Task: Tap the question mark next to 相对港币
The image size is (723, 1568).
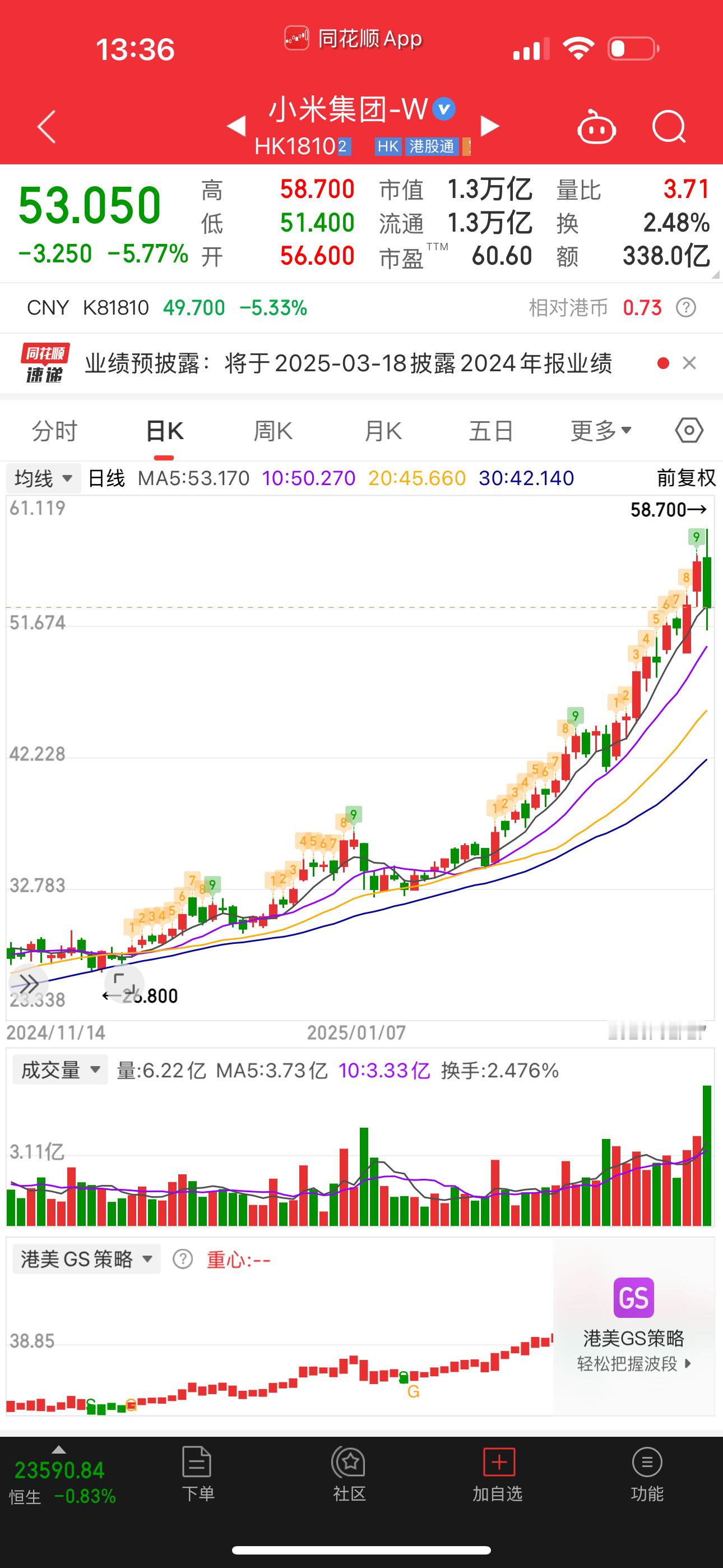Action: 686,308
